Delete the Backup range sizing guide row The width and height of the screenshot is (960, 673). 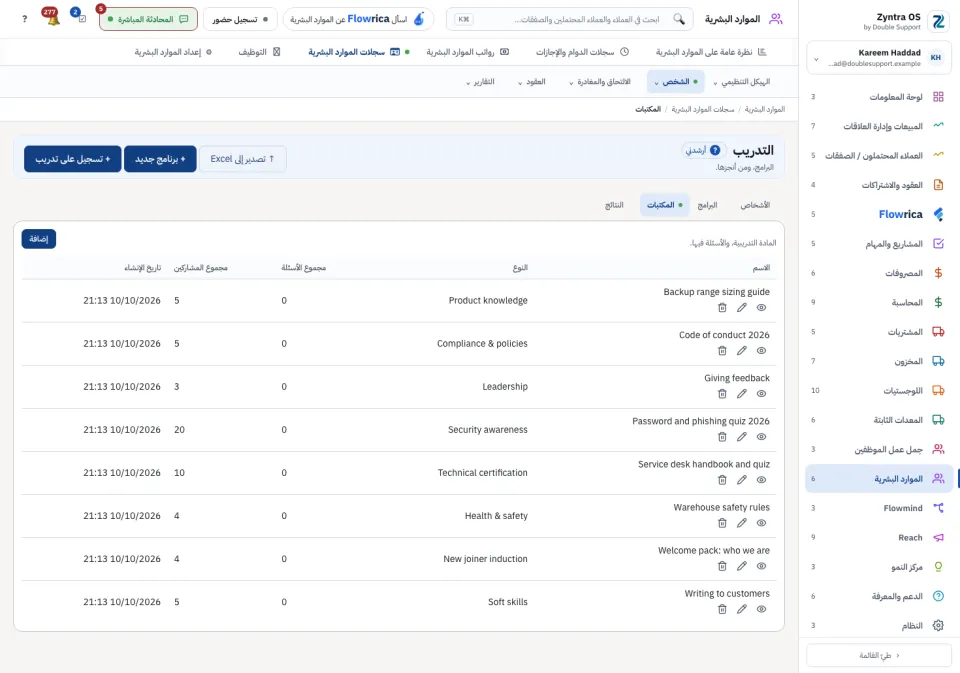[722, 307]
